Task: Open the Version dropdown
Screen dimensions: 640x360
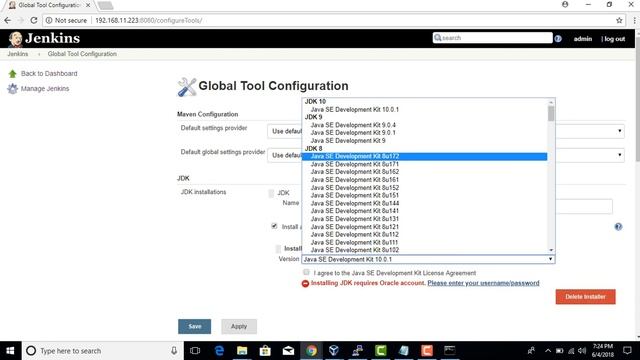Action: [x=428, y=259]
